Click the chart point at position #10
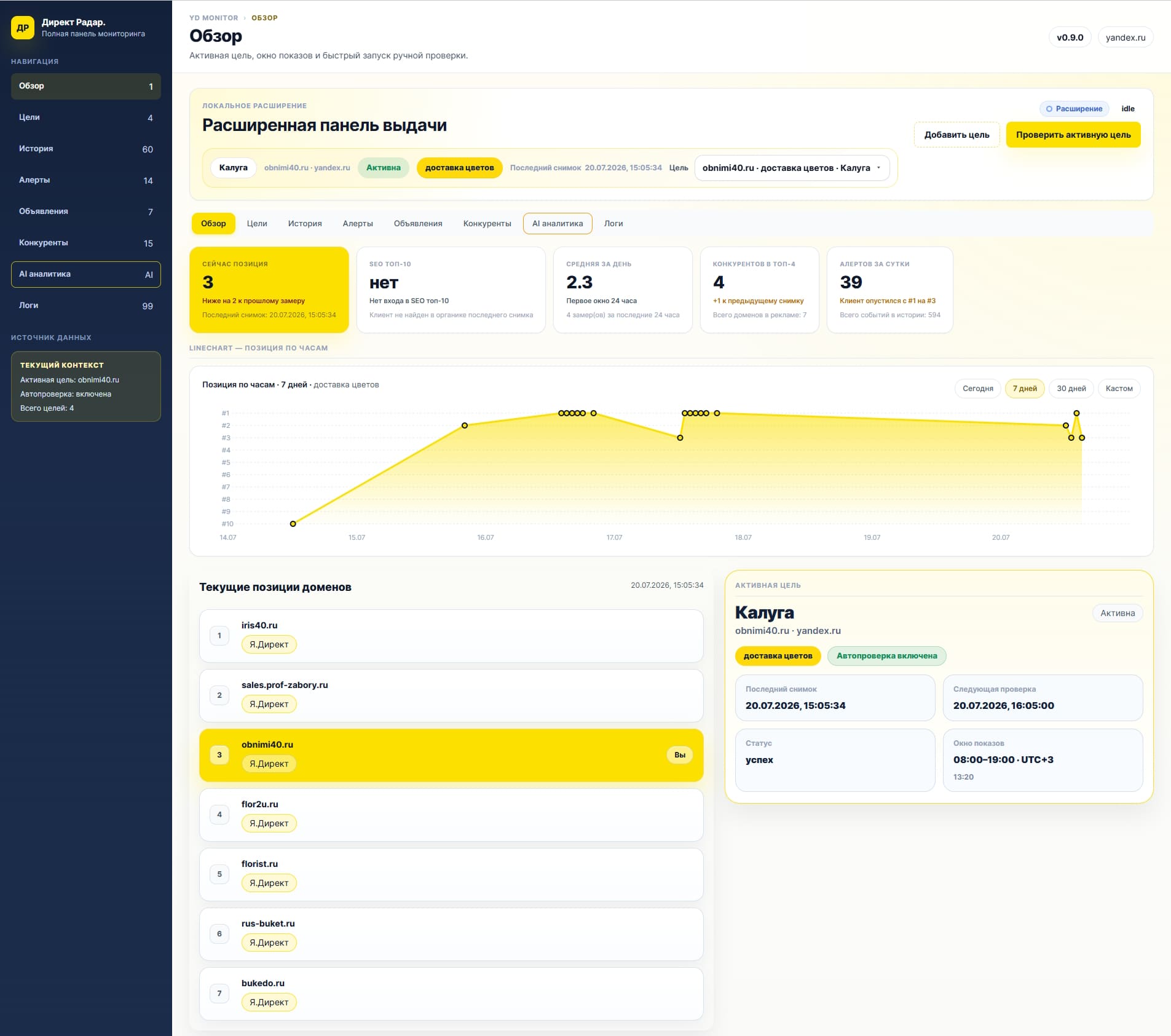 (x=293, y=524)
